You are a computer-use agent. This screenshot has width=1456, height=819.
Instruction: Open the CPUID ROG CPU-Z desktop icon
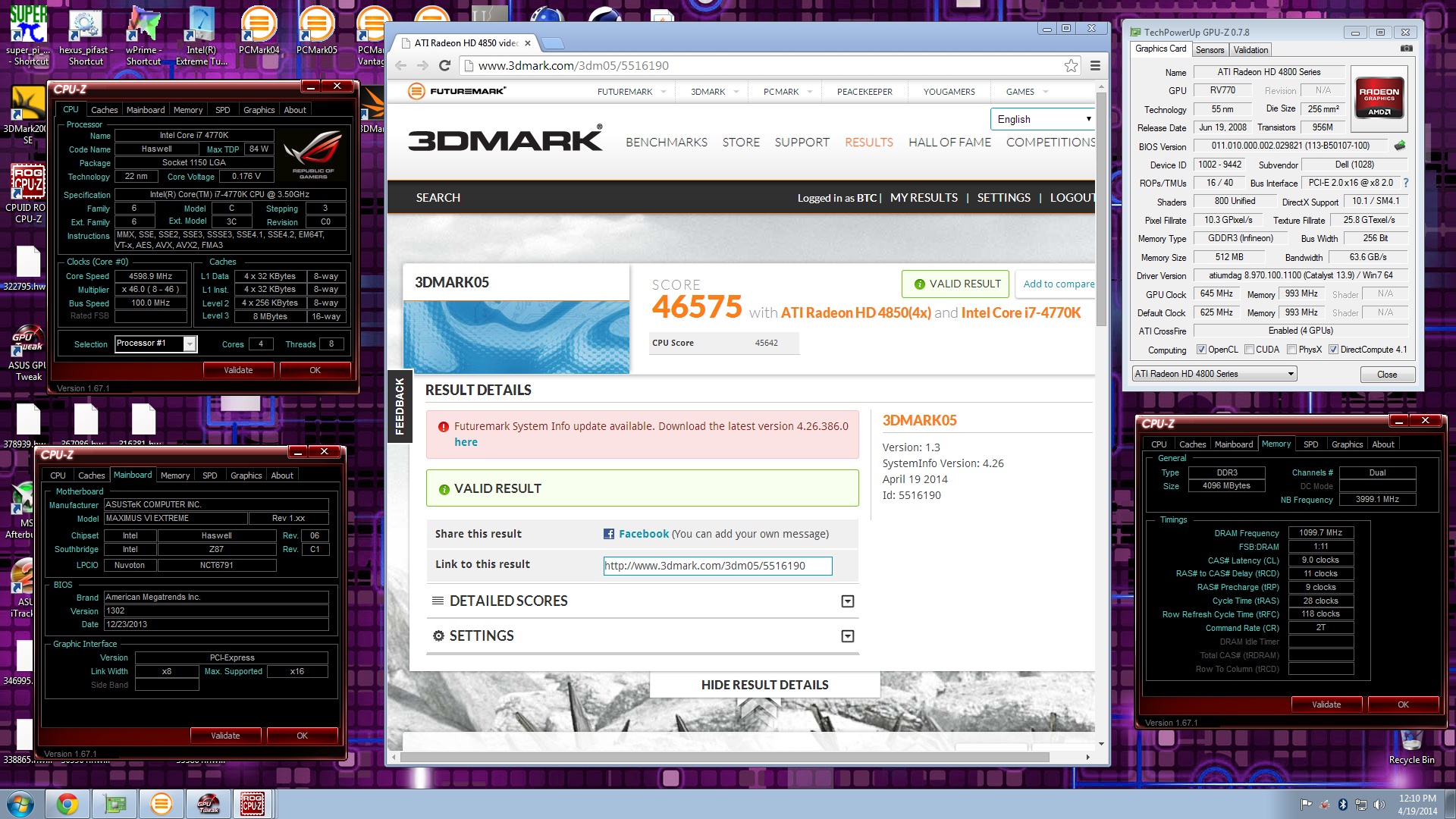[27, 193]
